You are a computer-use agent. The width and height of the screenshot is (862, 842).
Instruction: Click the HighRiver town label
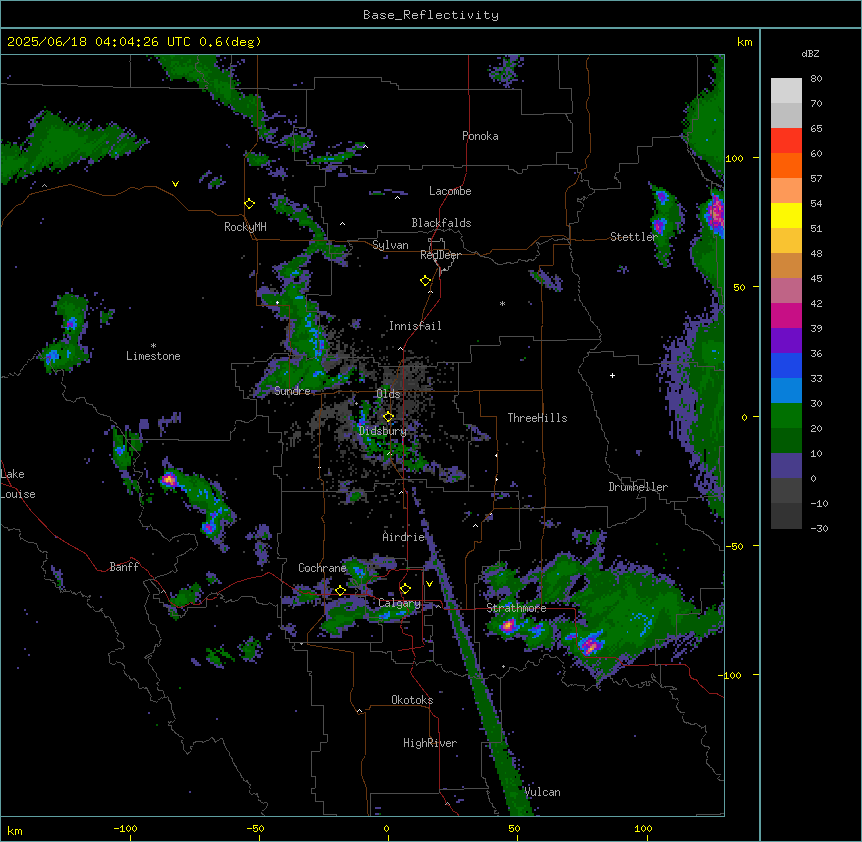pyautogui.click(x=430, y=743)
